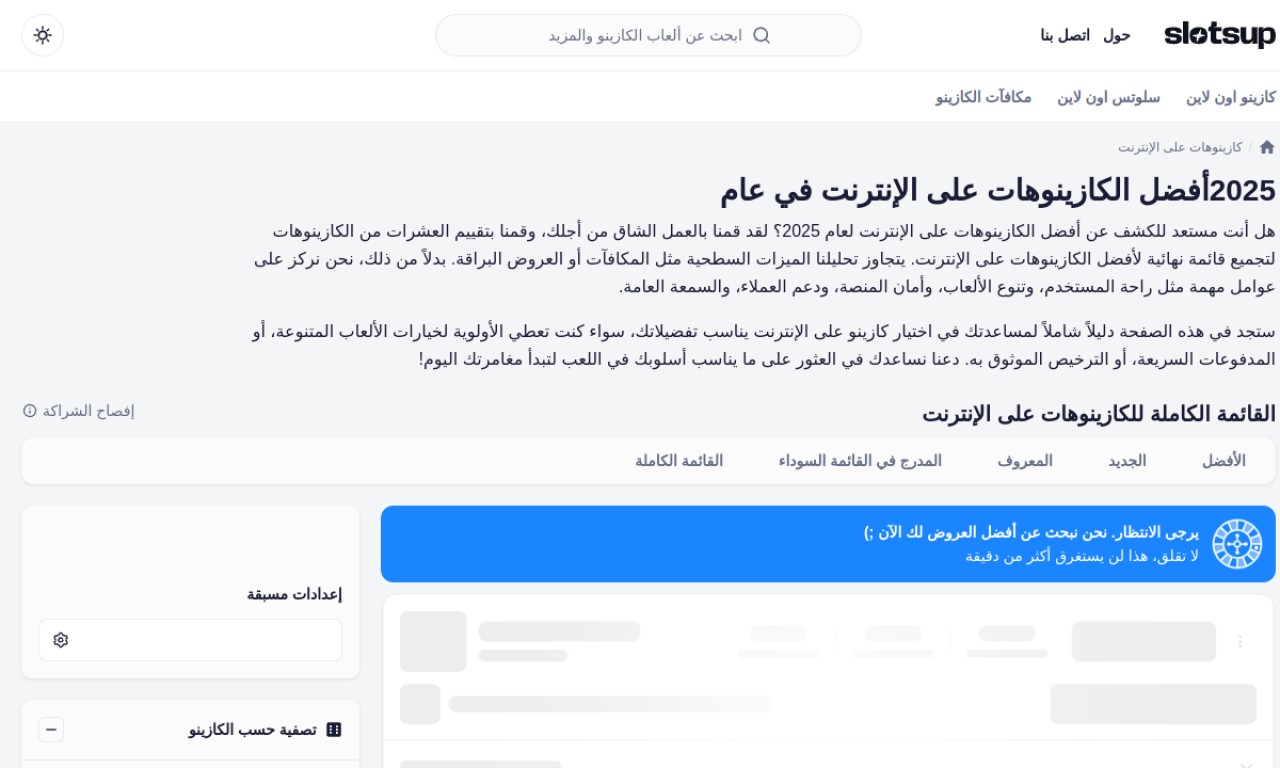
Task: Switch to the الجديد tab
Action: [1126, 461]
